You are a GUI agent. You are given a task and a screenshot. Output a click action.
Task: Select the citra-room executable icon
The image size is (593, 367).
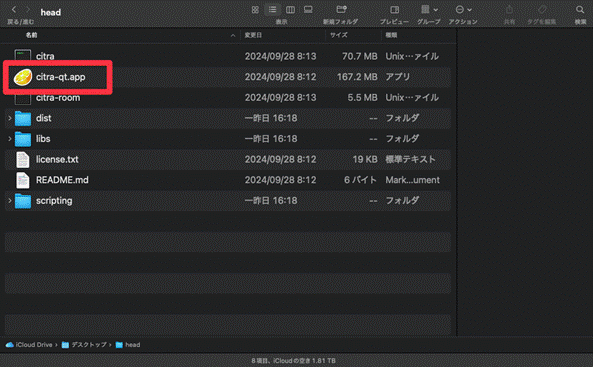coord(23,99)
